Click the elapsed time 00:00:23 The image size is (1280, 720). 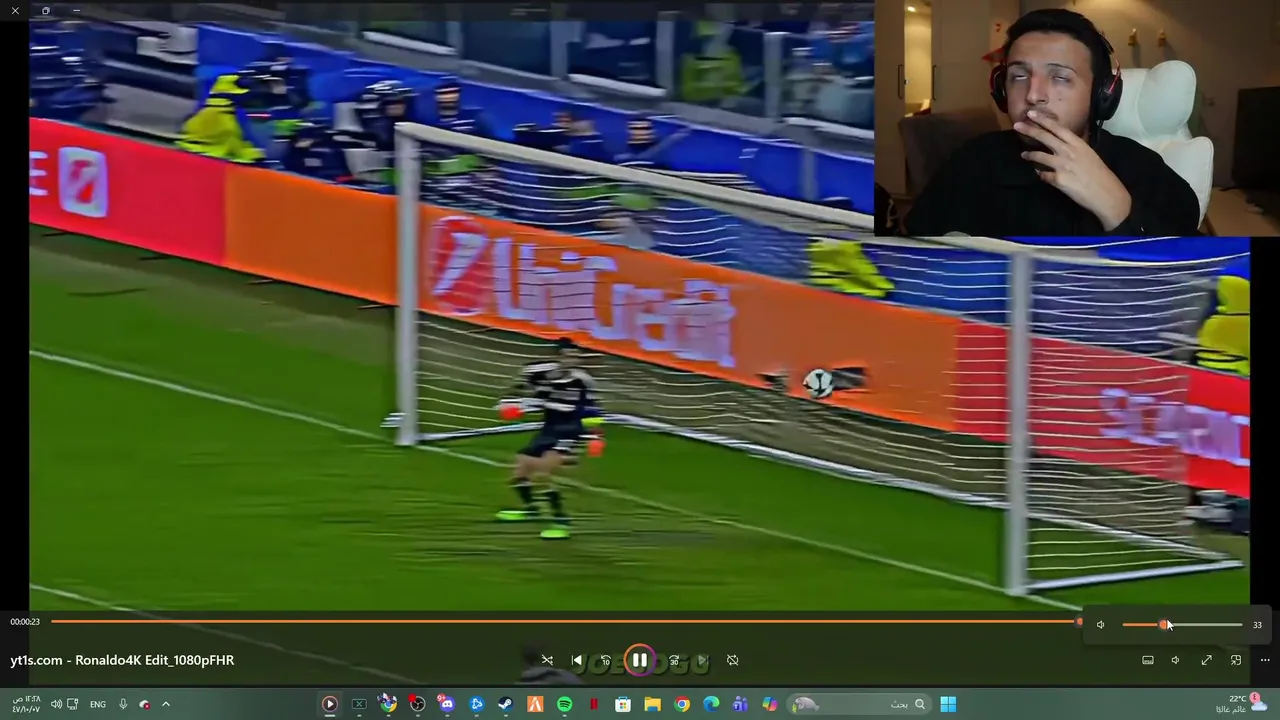[25, 622]
